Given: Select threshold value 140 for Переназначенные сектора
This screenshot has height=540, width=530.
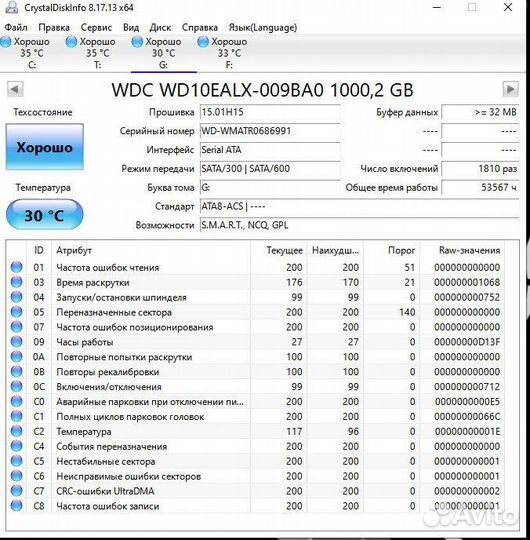Looking at the screenshot, I should click(407, 312).
